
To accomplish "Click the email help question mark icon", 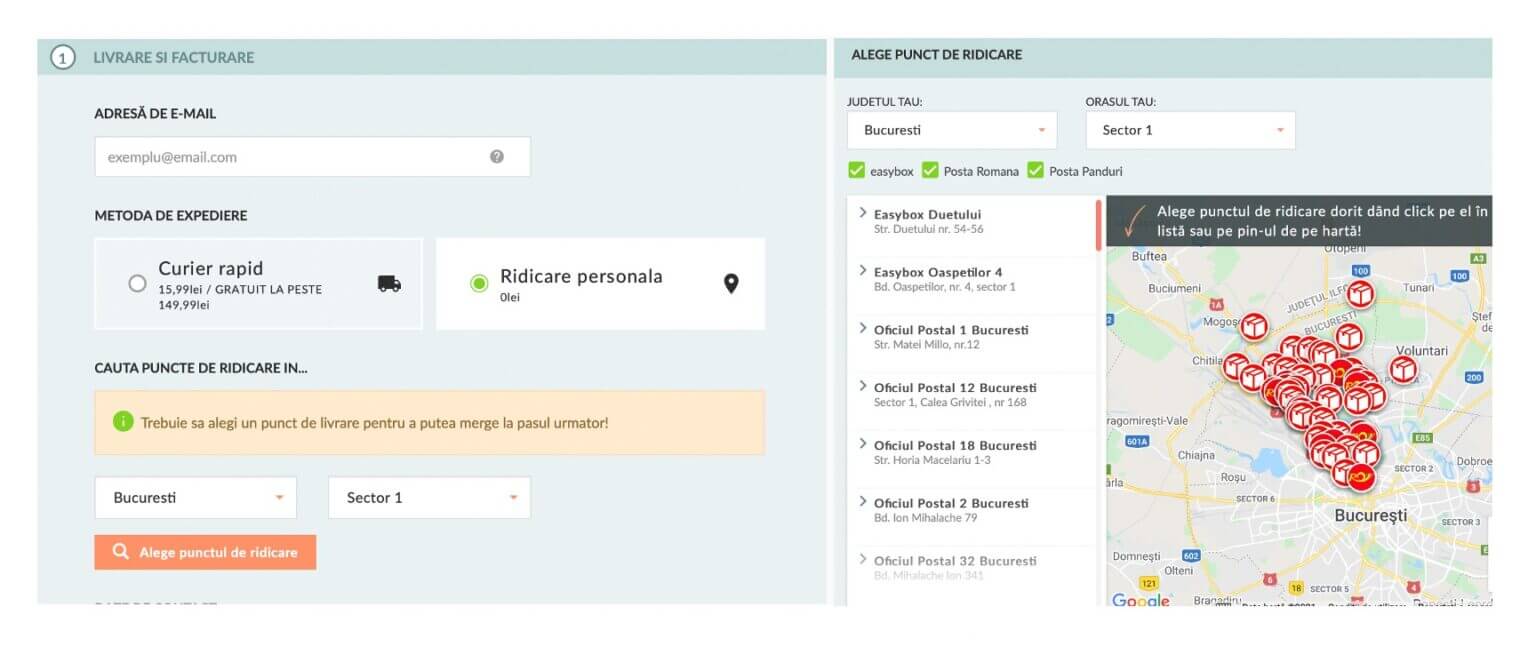I will [x=497, y=157].
